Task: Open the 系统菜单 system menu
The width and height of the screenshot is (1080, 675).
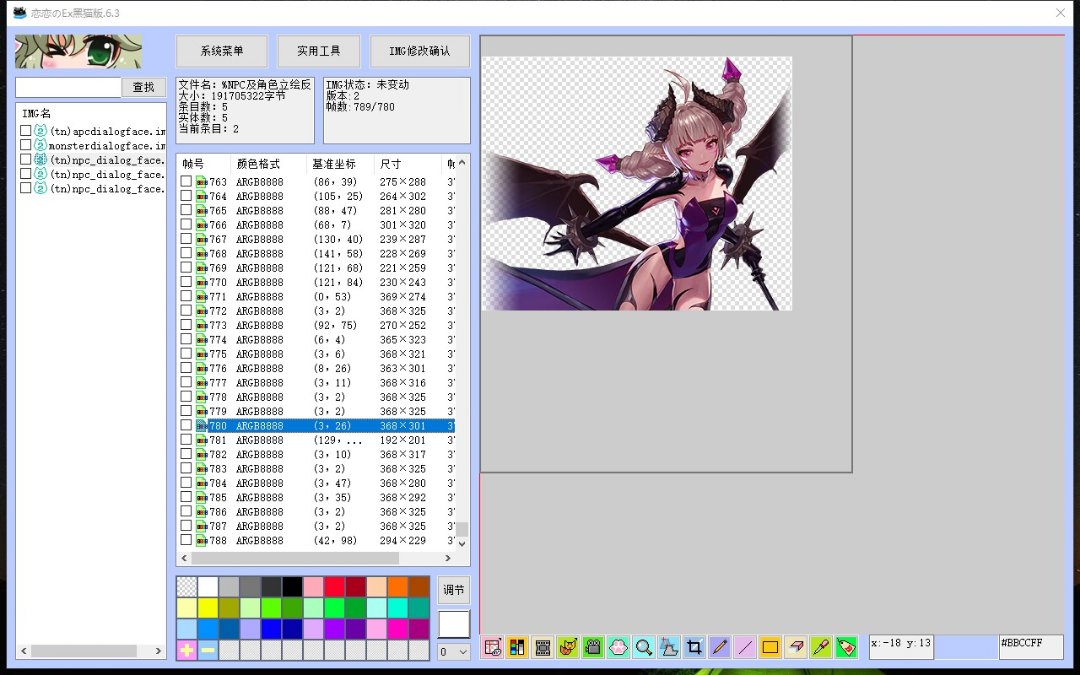Action: point(221,51)
